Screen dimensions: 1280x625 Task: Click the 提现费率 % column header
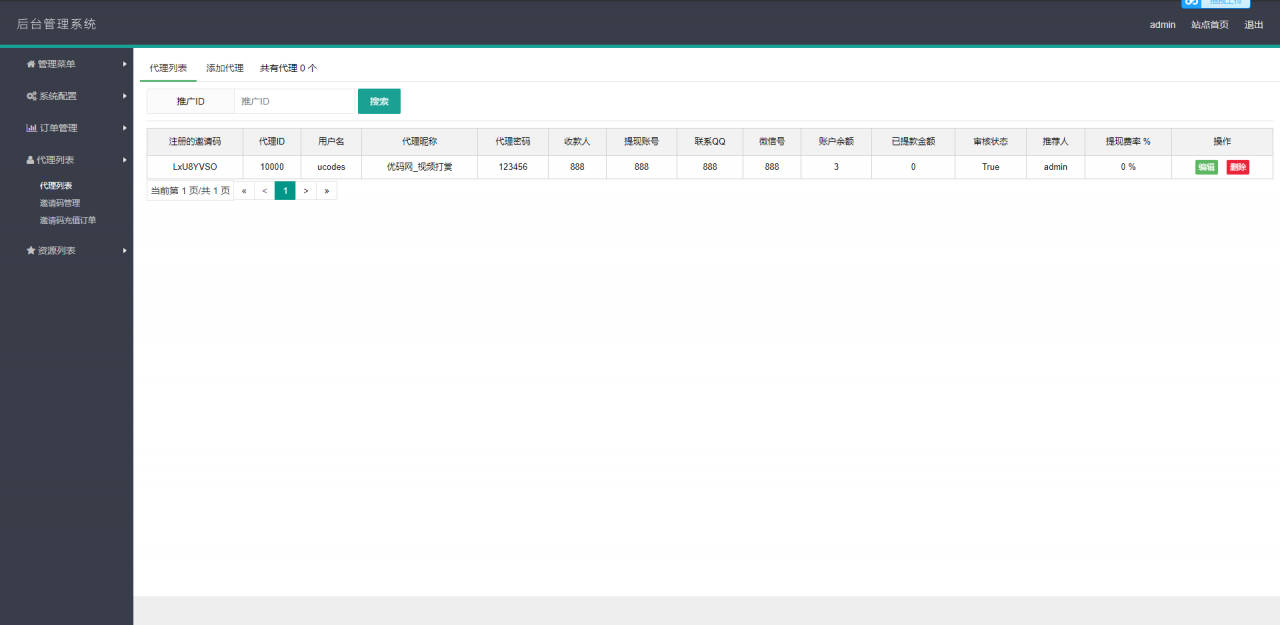[1128, 142]
